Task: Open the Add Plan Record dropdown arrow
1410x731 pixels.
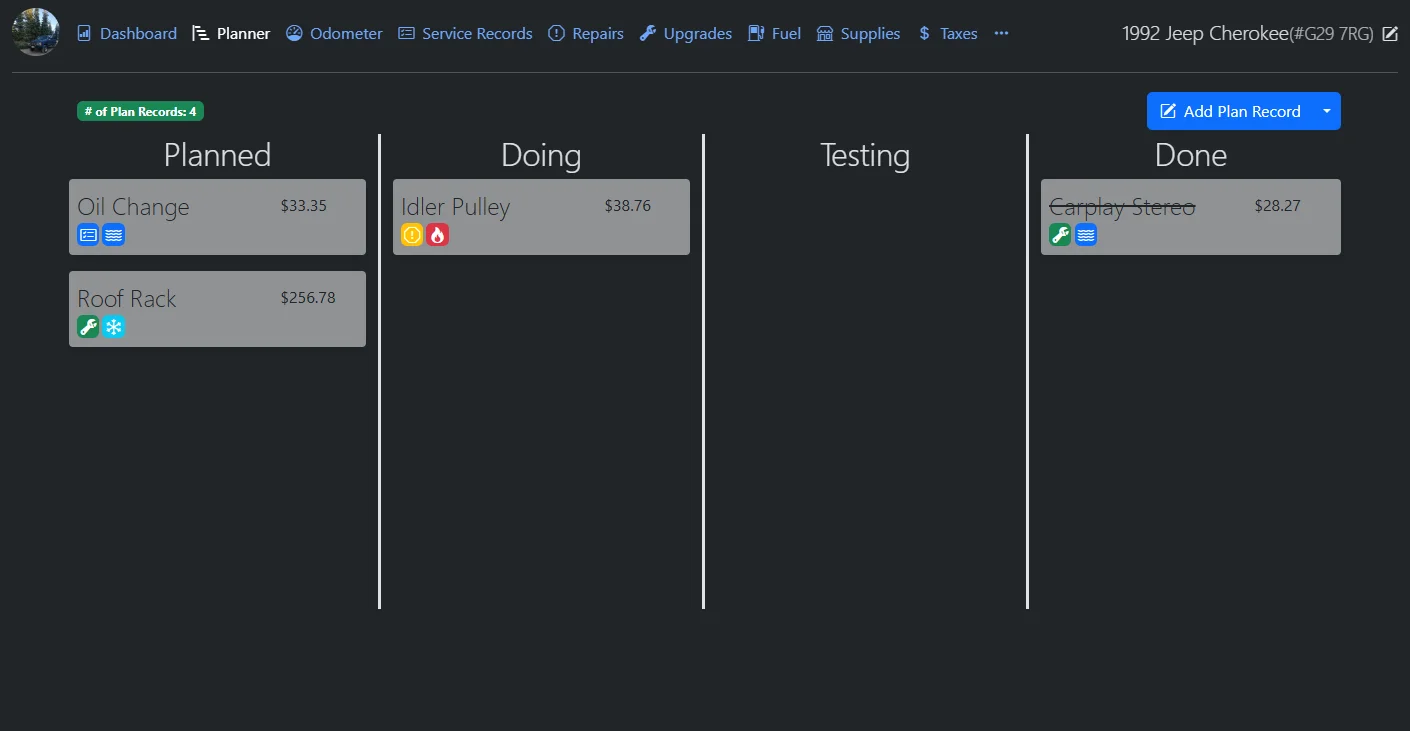Action: [x=1327, y=111]
